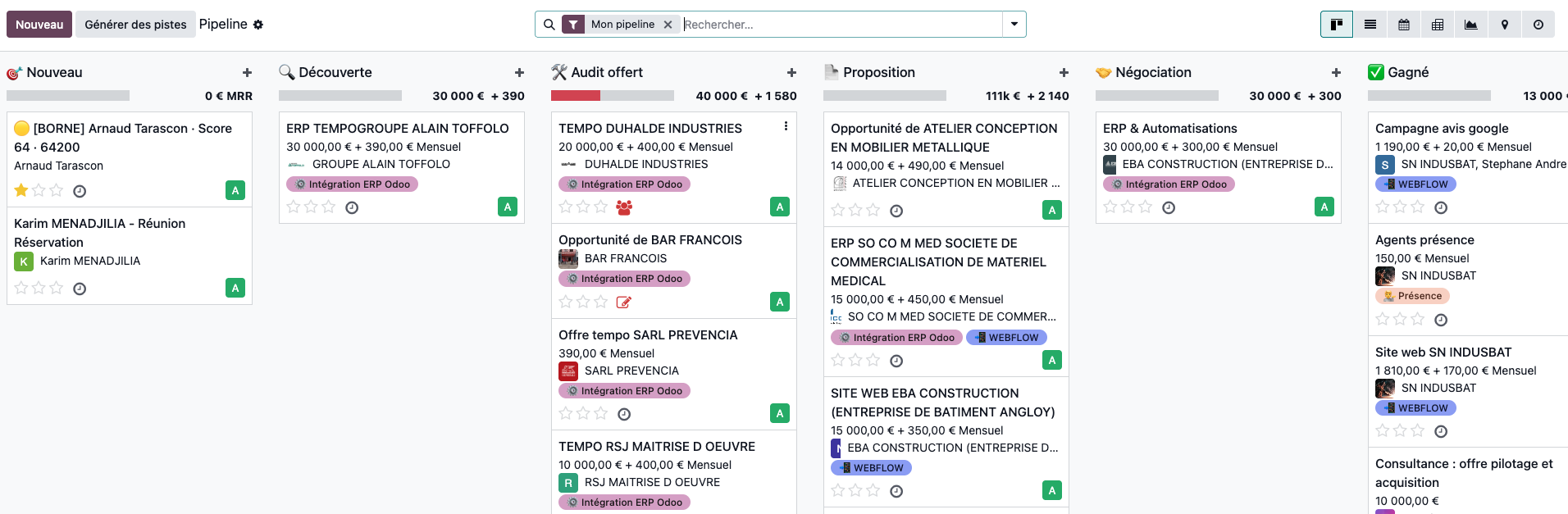
Task: Add quick card in Proposition column
Action: [x=1064, y=73]
